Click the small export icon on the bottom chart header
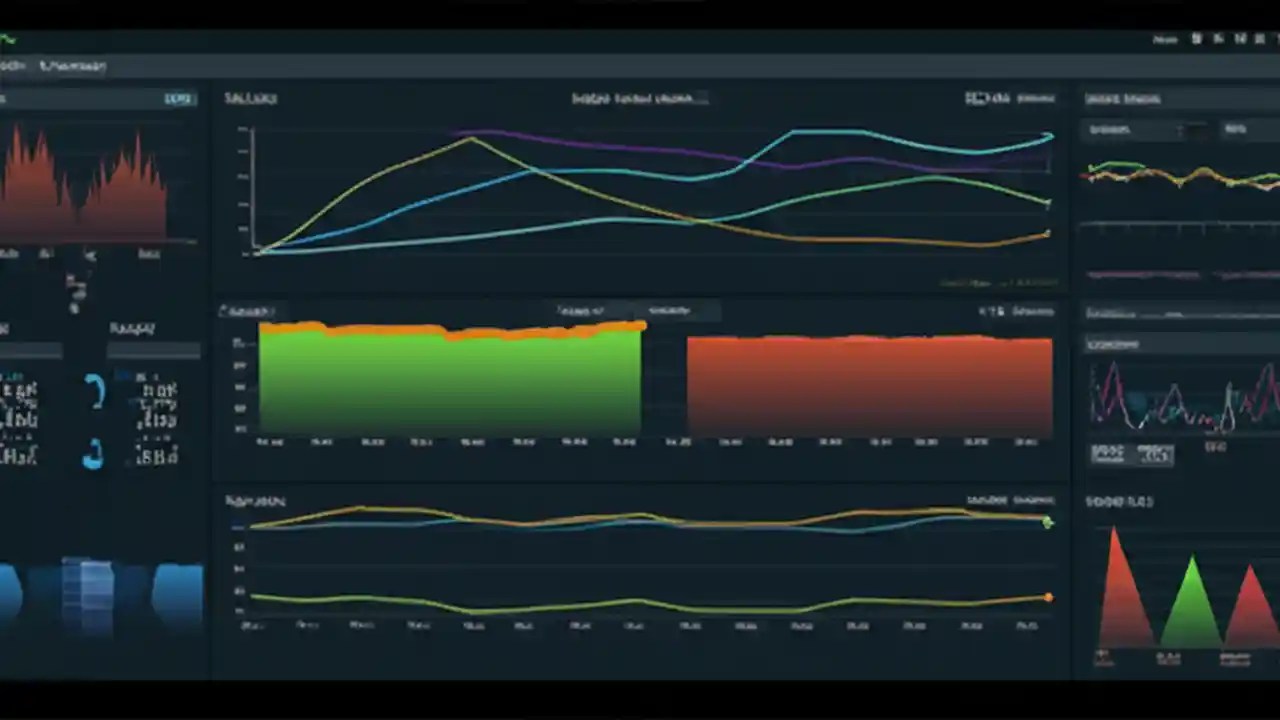 1035,498
